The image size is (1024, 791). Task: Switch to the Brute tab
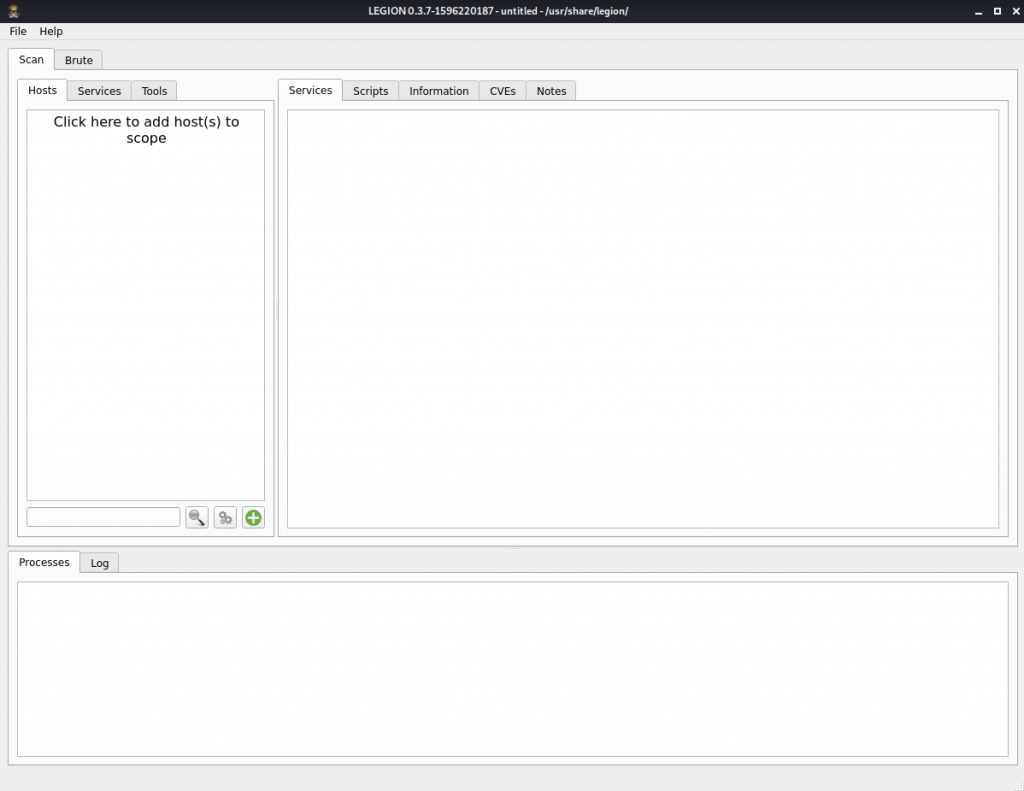tap(78, 60)
